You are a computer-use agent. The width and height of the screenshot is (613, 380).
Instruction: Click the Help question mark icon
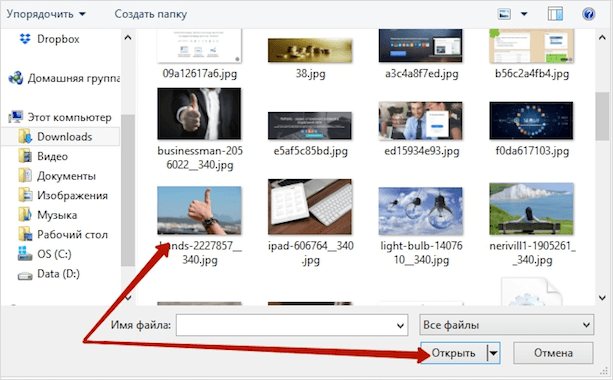coord(588,14)
